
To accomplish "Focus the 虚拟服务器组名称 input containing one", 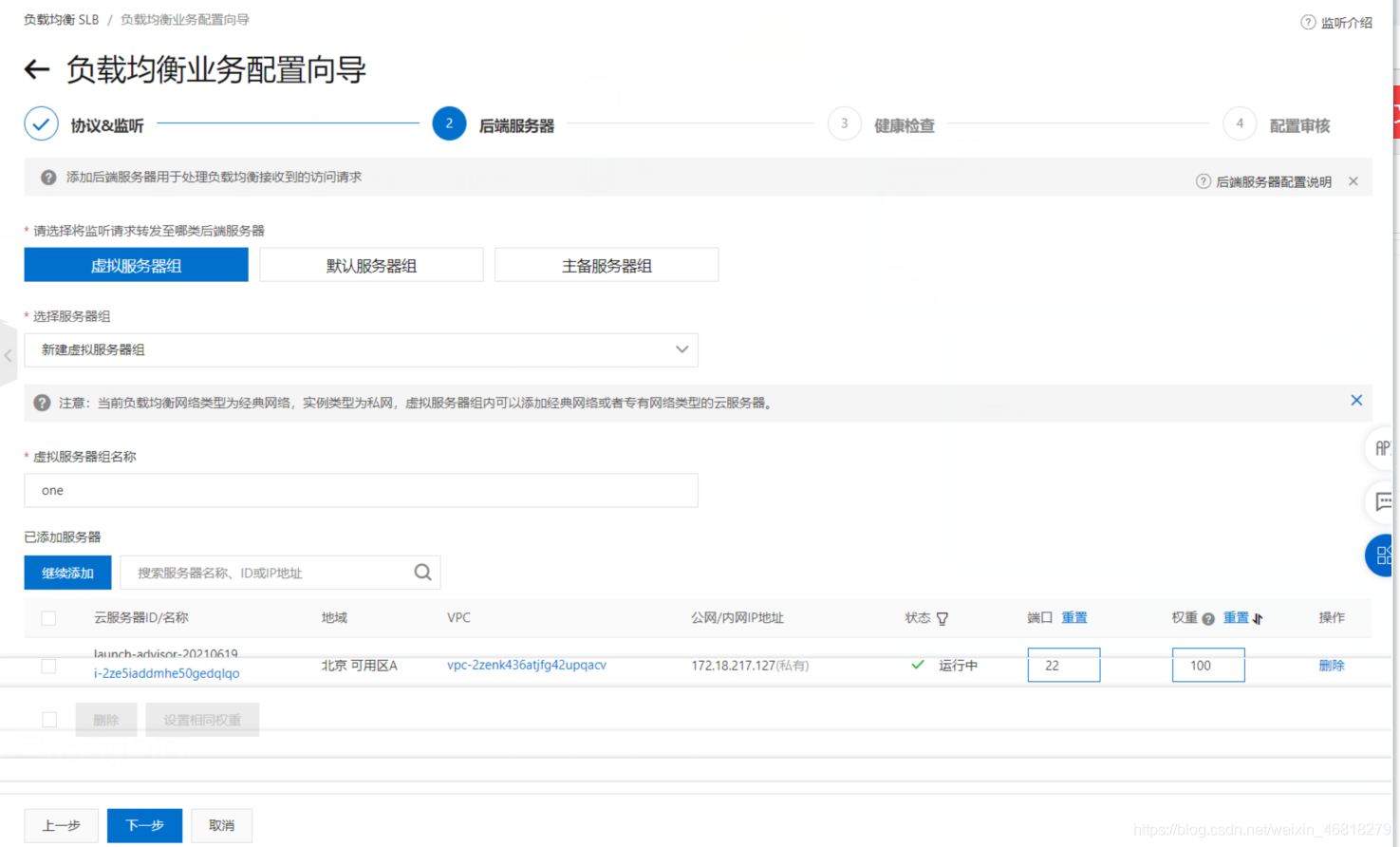I will click(x=361, y=490).
